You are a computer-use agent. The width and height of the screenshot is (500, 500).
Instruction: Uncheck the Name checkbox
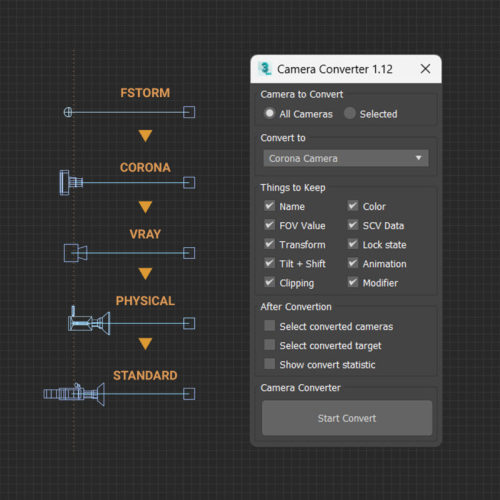click(x=269, y=206)
